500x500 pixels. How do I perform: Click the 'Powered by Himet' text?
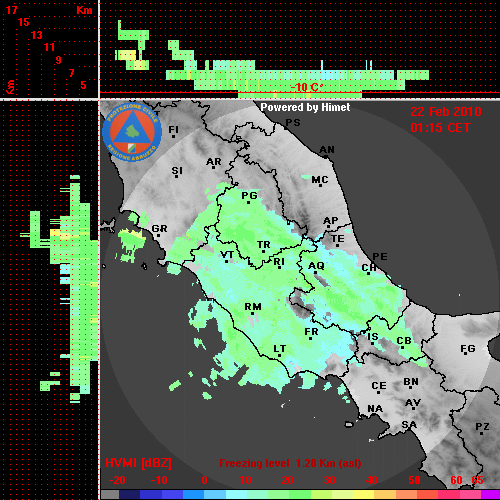tap(305, 107)
